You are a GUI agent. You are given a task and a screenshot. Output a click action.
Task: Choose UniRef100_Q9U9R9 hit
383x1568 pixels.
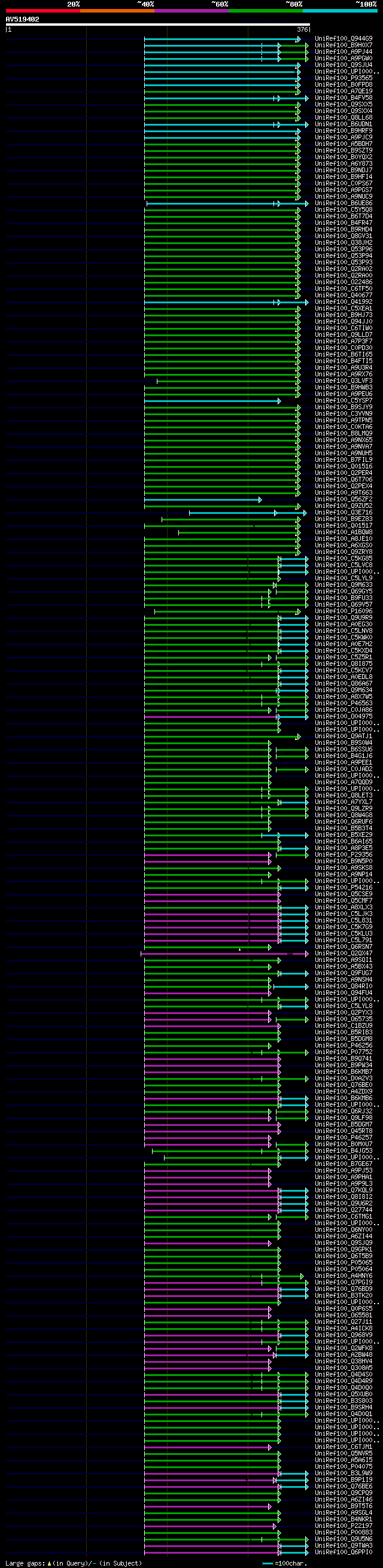tap(344, 618)
